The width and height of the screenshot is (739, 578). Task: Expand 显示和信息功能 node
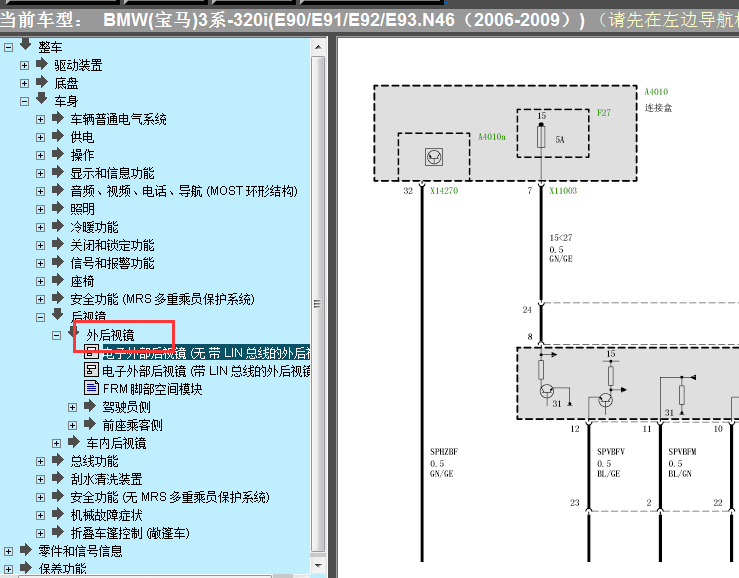[x=41, y=173]
